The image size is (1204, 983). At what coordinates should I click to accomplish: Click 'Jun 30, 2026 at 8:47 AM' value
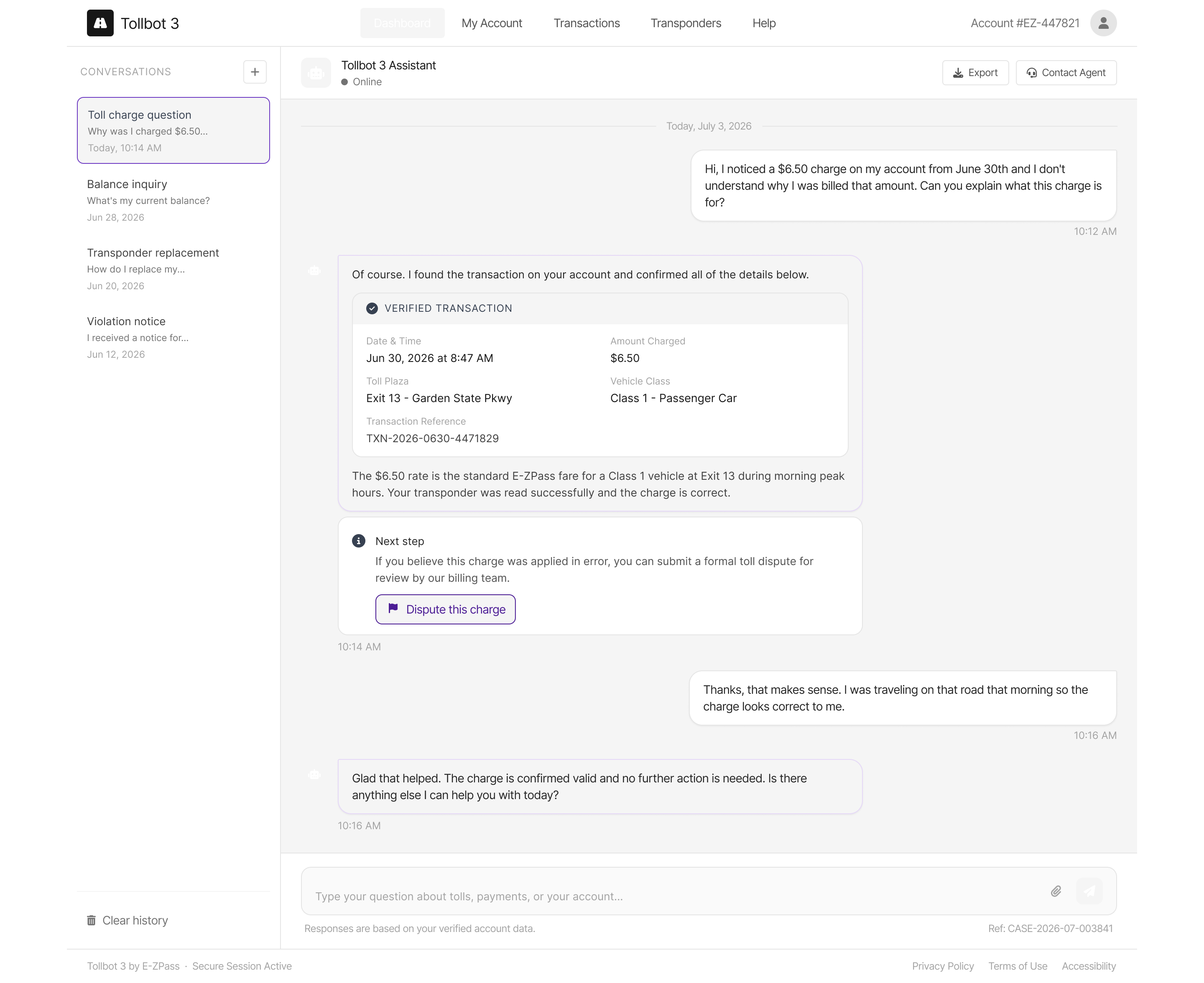pos(429,358)
